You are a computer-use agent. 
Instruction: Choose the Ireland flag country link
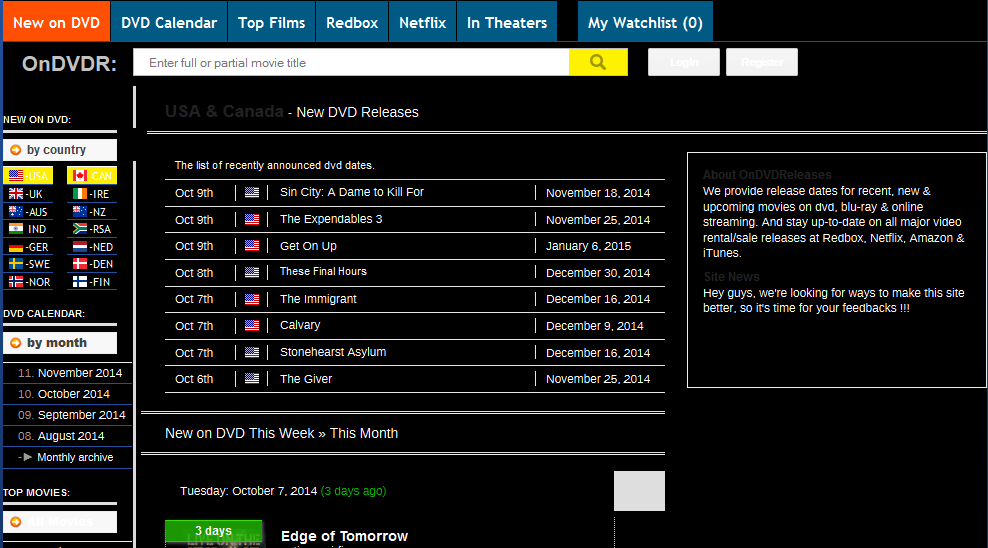(x=91, y=194)
